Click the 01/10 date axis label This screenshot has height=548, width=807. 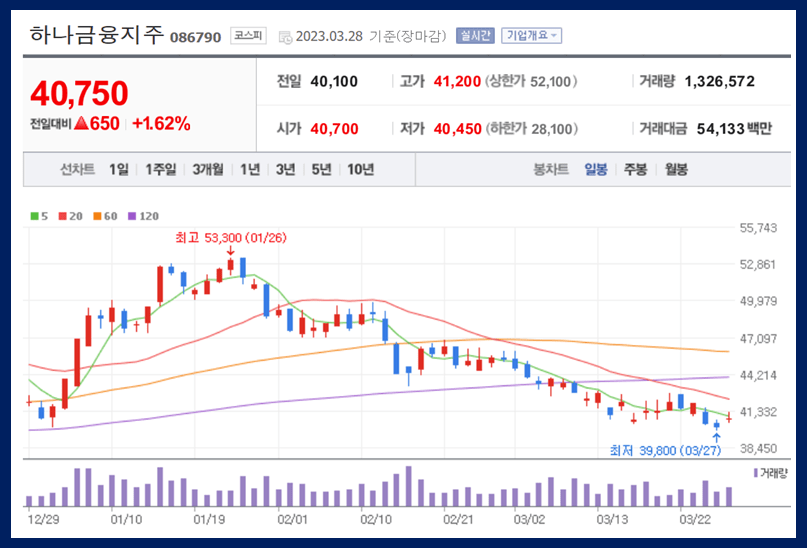pyautogui.click(x=126, y=519)
